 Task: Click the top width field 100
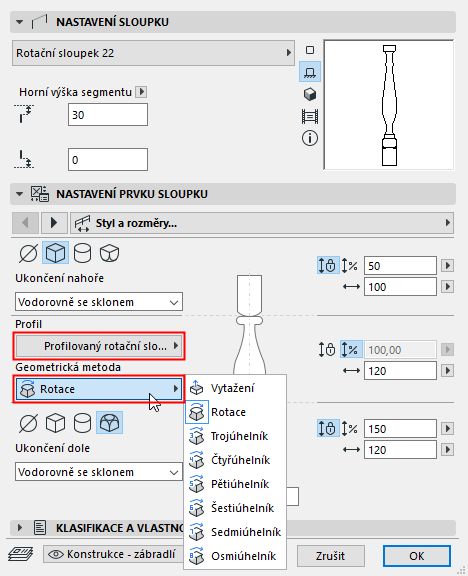400,287
